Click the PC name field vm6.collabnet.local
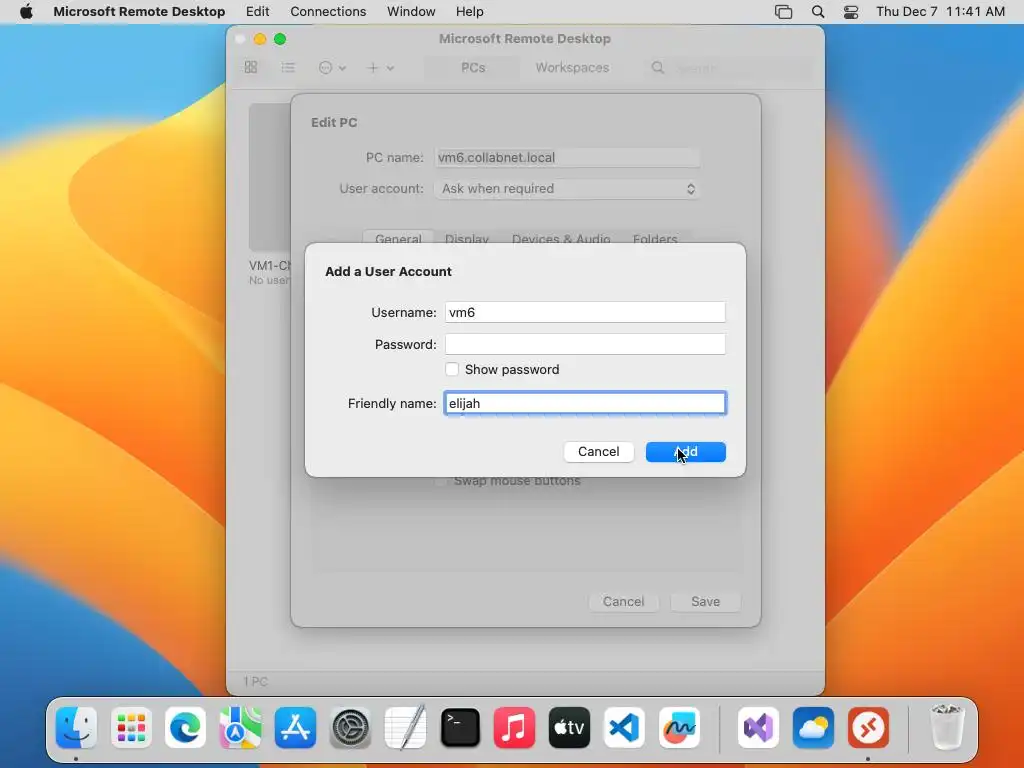1024x768 pixels. tap(567, 157)
